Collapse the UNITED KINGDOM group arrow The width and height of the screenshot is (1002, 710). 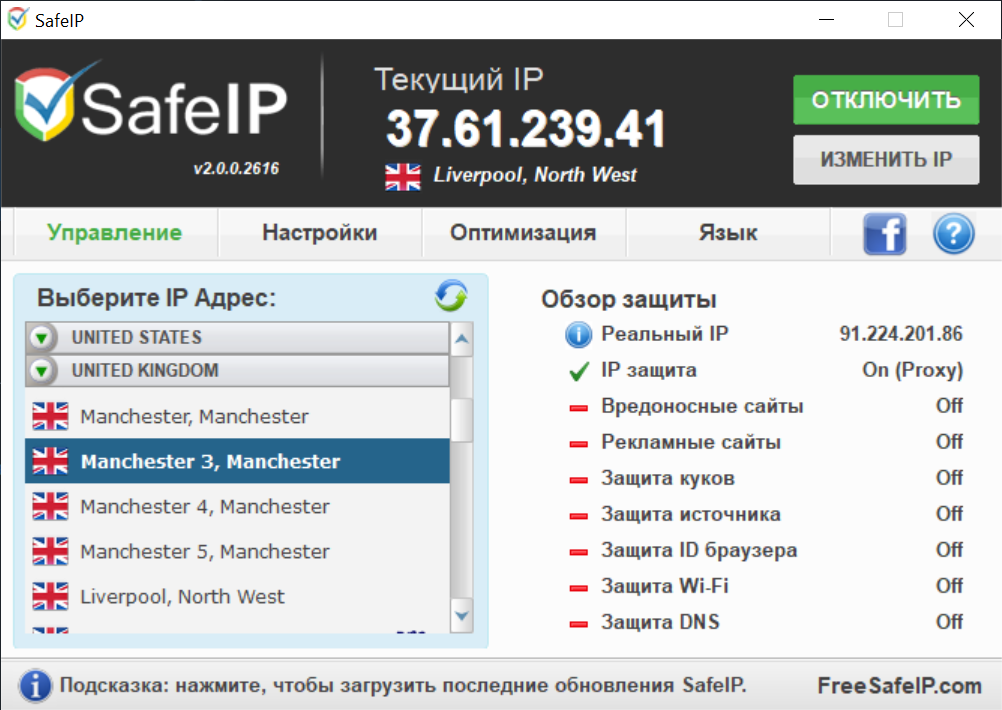point(42,371)
